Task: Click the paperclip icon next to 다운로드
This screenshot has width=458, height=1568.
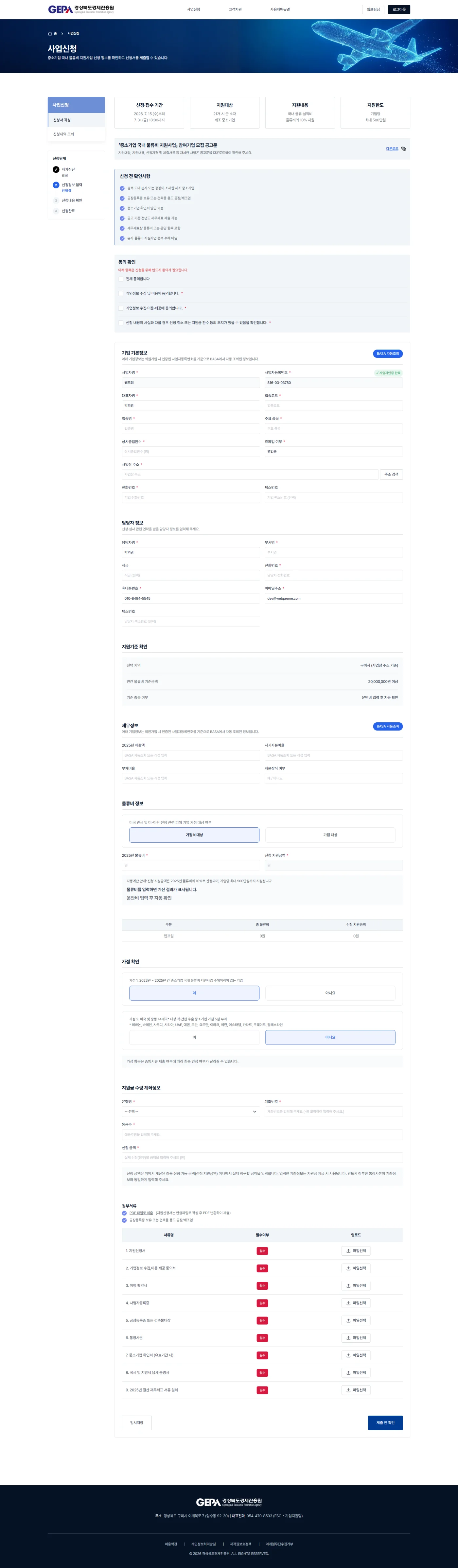Action: tap(403, 148)
